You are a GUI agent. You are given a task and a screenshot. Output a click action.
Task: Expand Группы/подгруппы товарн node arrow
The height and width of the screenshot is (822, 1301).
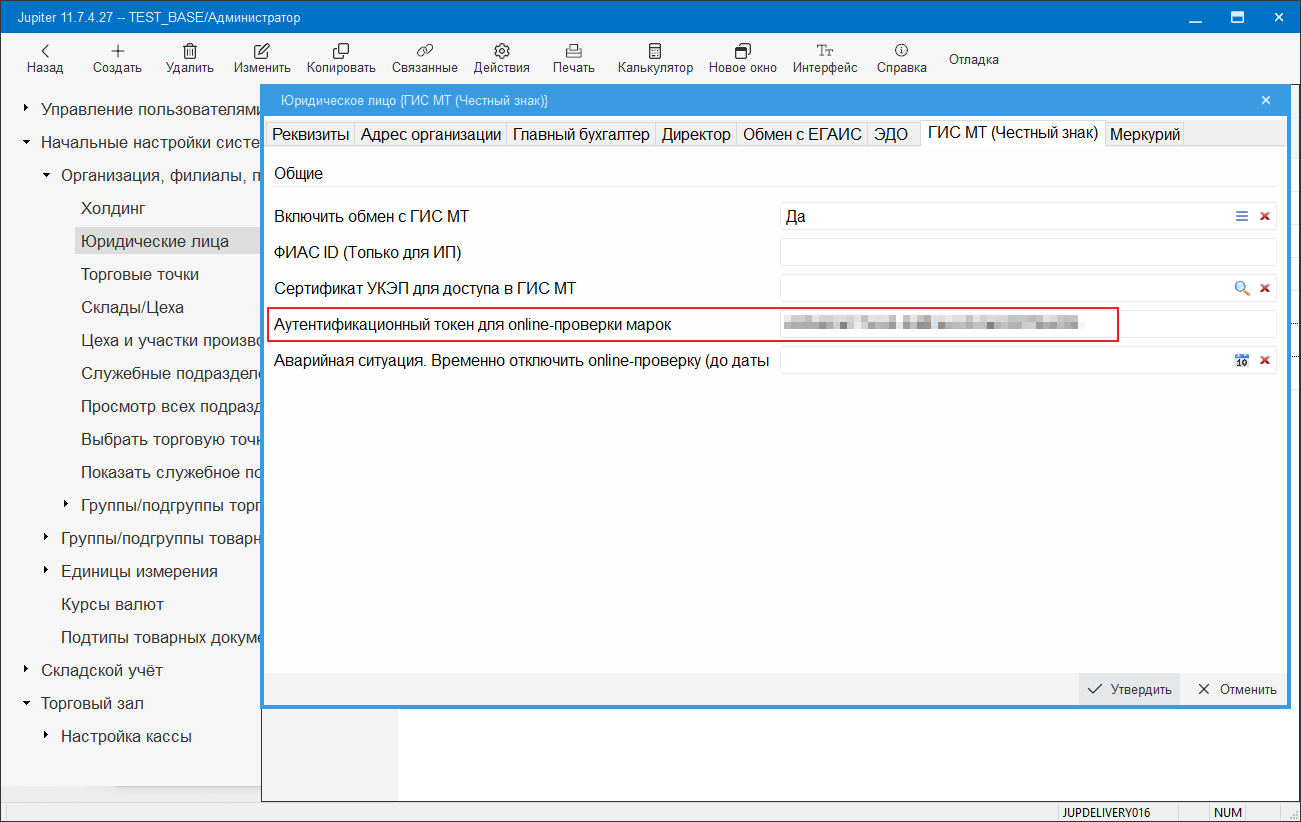46,538
